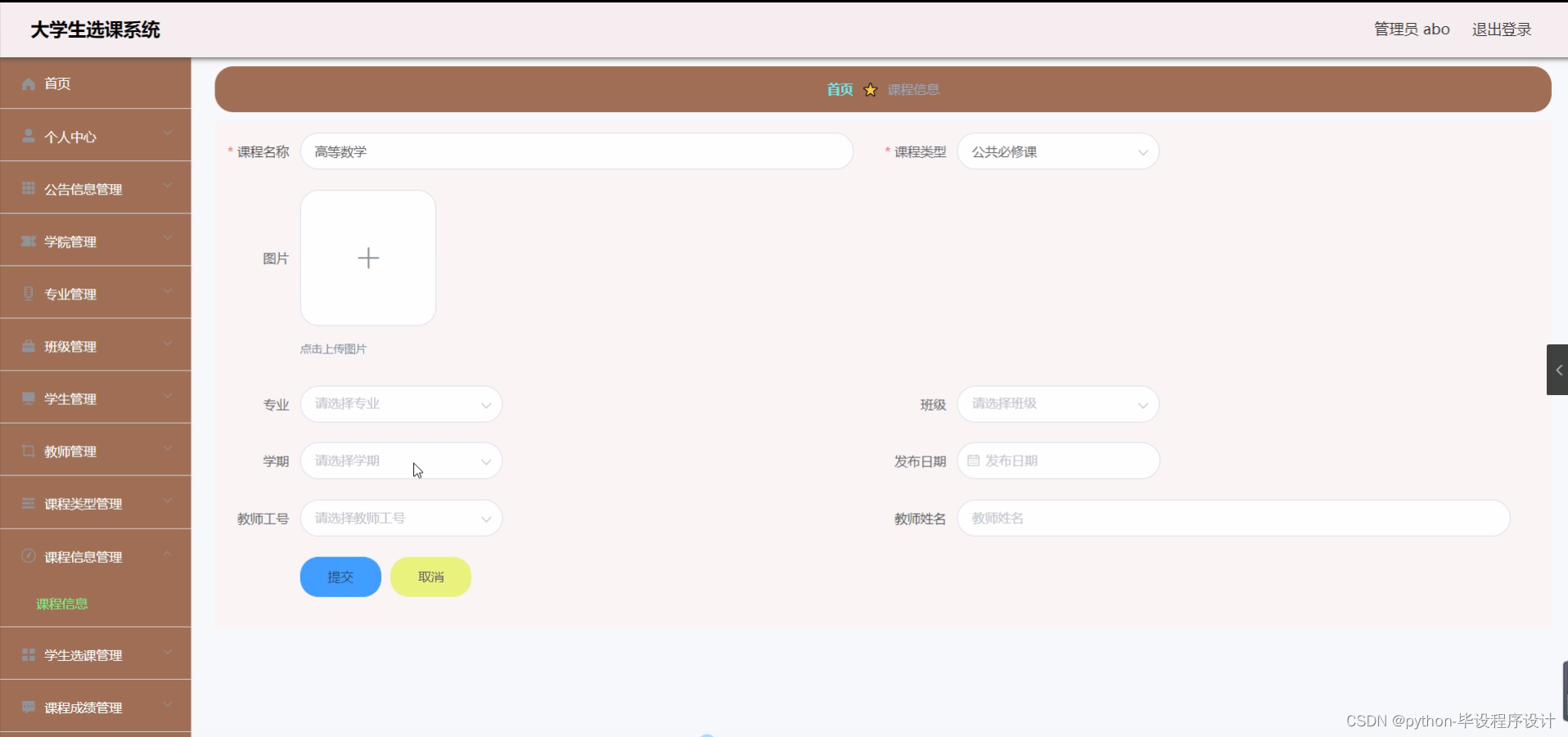Click the calendar icon in 发布日期 field
Screen dimensions: 1568x737
tap(972, 461)
